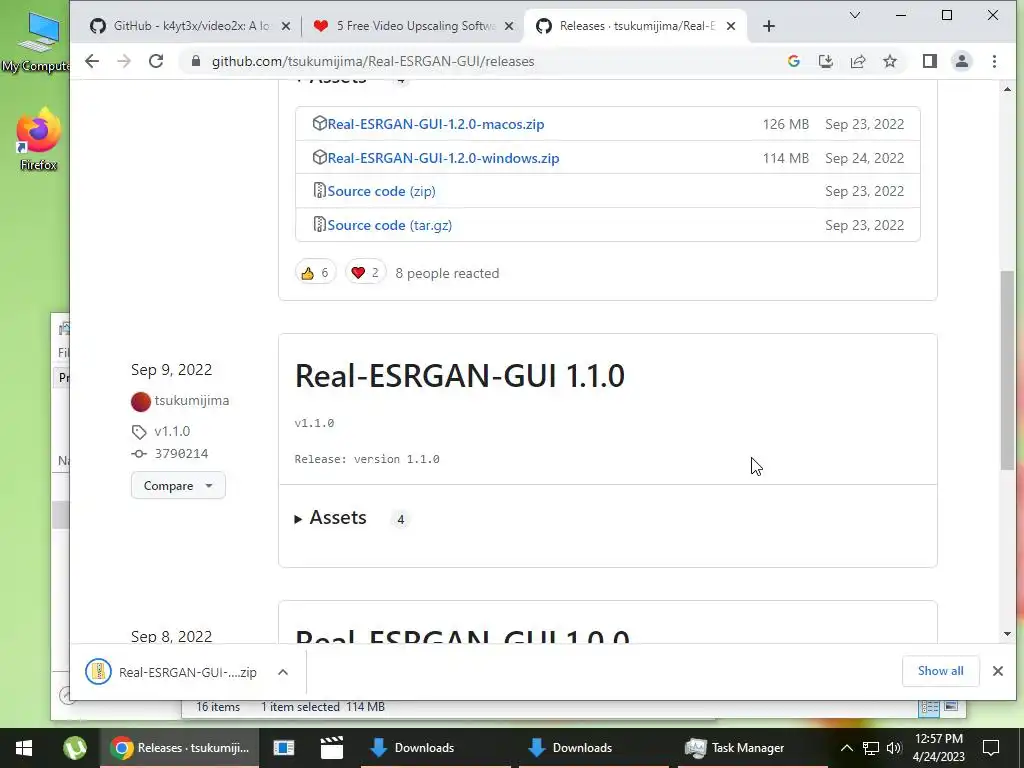The image size is (1024, 768).
Task: Share this page via share icon
Action: pos(857,61)
